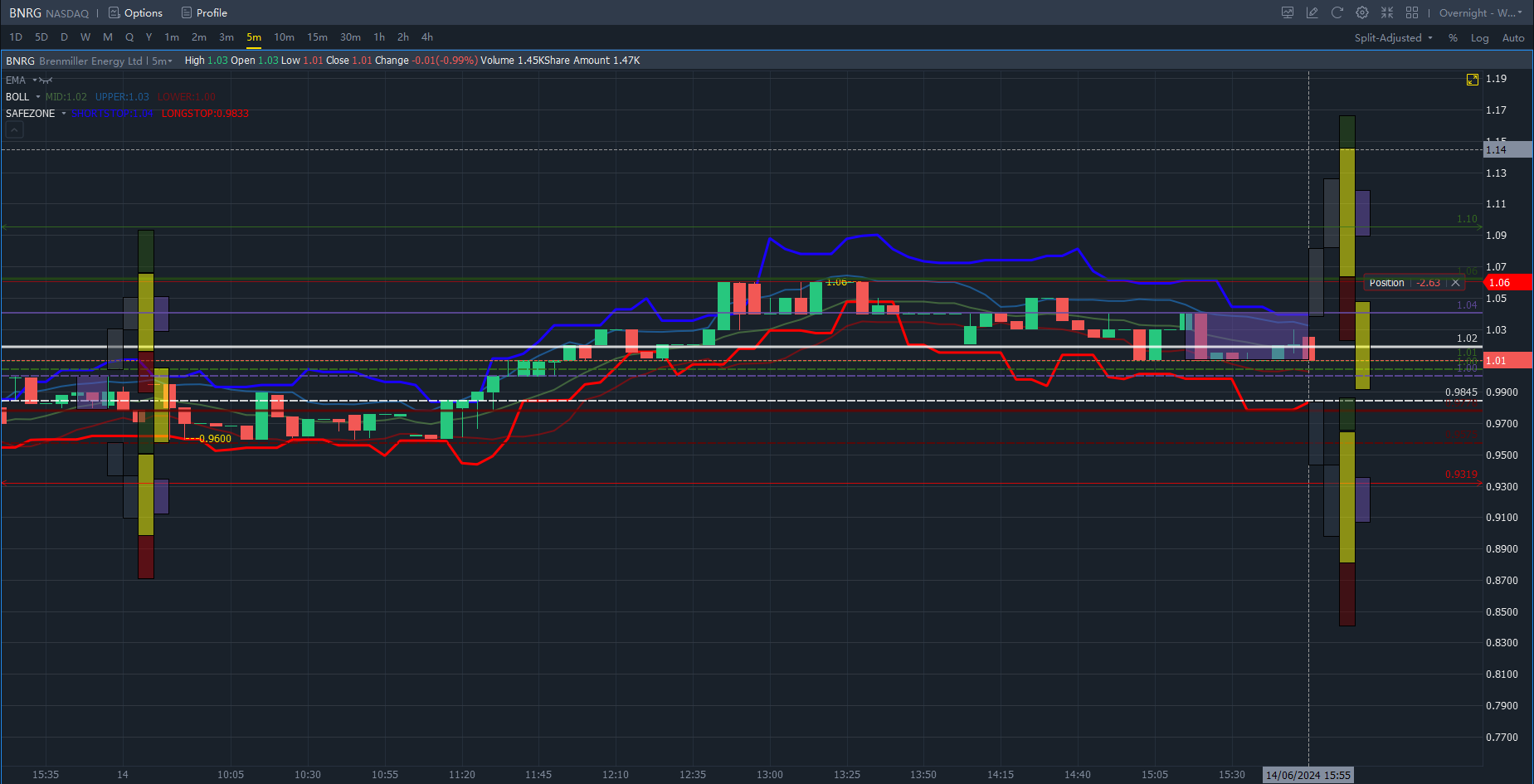Open the chart monitor icon in top toolbar
This screenshot has width=1534, height=784.
pos(1288,12)
